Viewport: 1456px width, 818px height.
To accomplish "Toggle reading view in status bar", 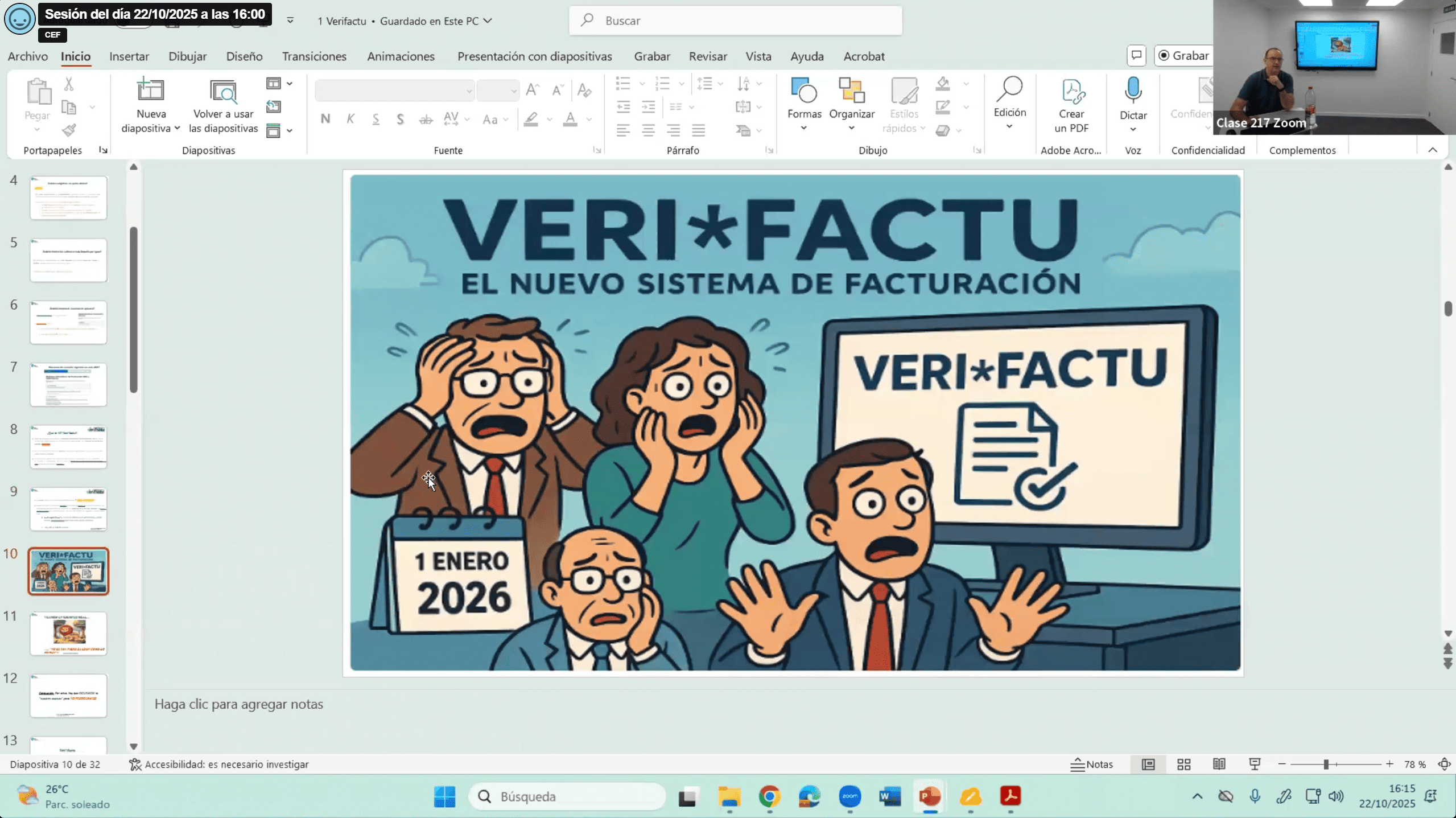I will (1219, 764).
